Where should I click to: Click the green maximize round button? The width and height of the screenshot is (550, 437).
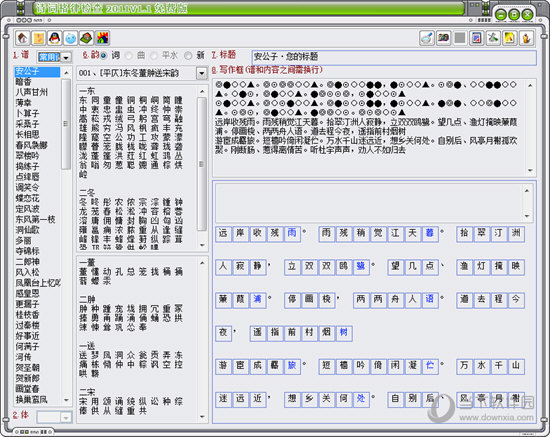(x=514, y=15)
